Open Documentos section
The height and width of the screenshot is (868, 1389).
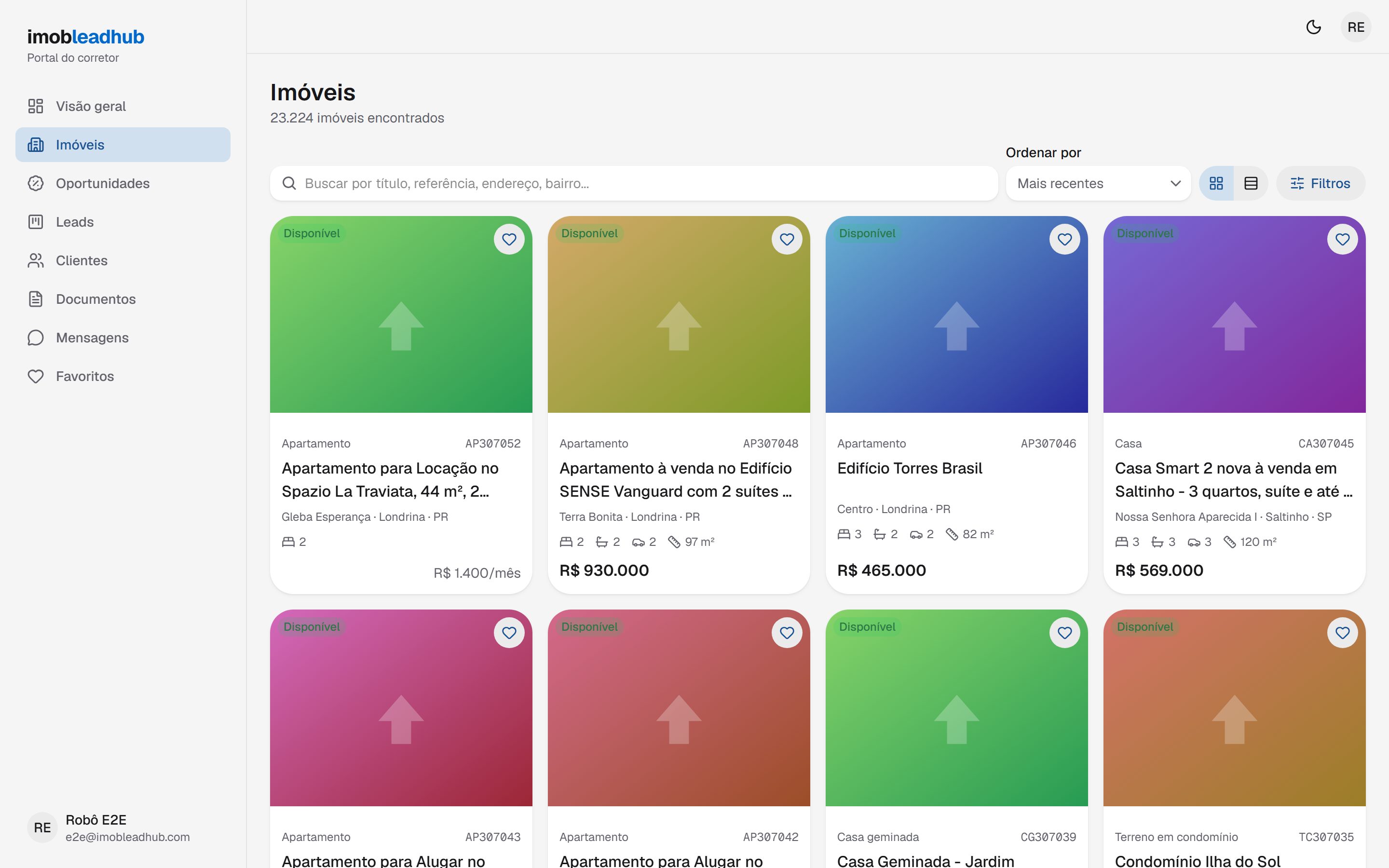(x=123, y=299)
